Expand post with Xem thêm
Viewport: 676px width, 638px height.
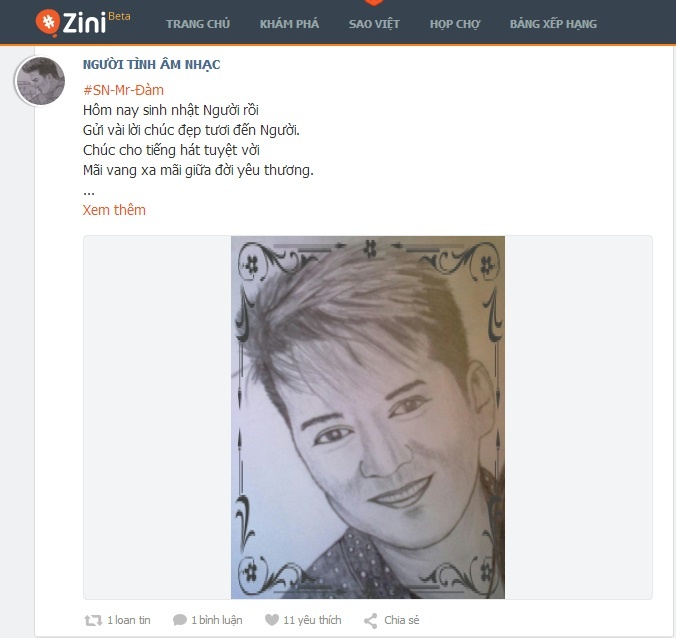point(114,210)
